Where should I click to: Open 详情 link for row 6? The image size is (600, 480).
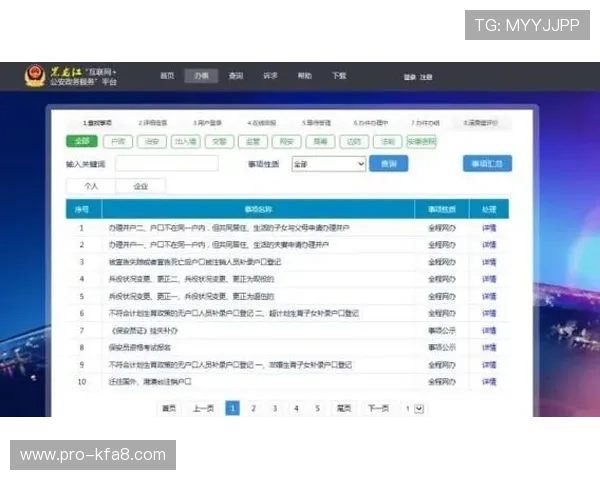489,313
